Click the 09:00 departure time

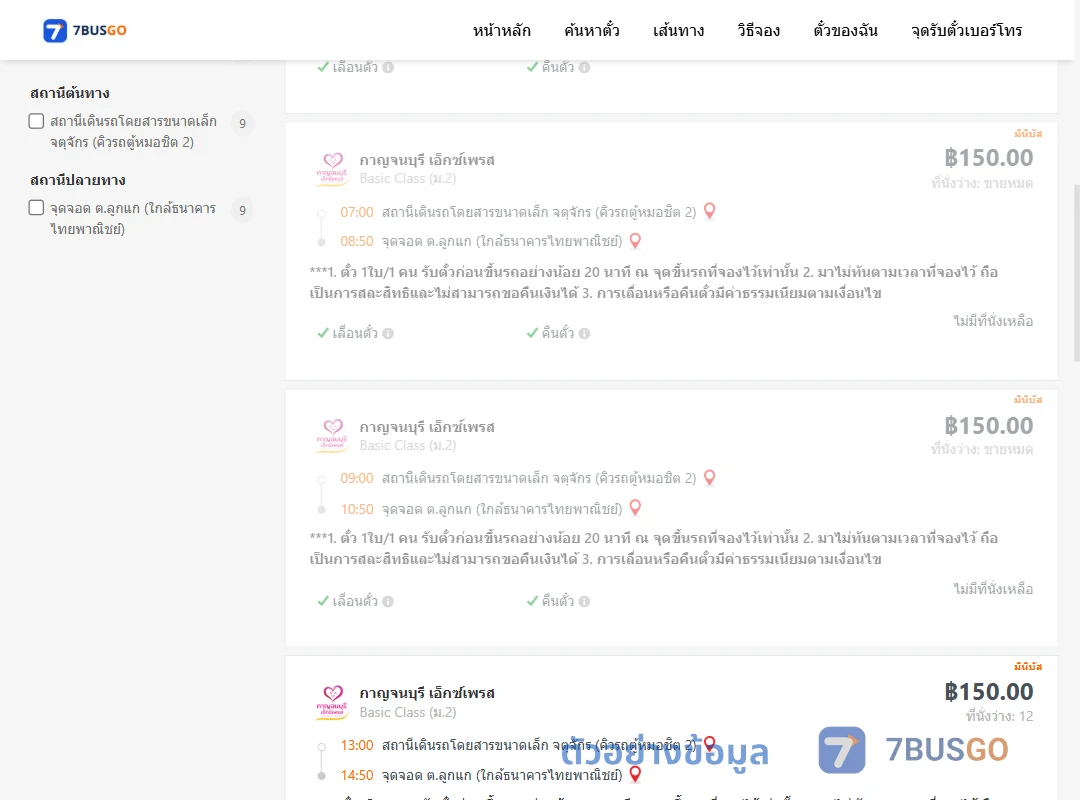pyautogui.click(x=357, y=478)
